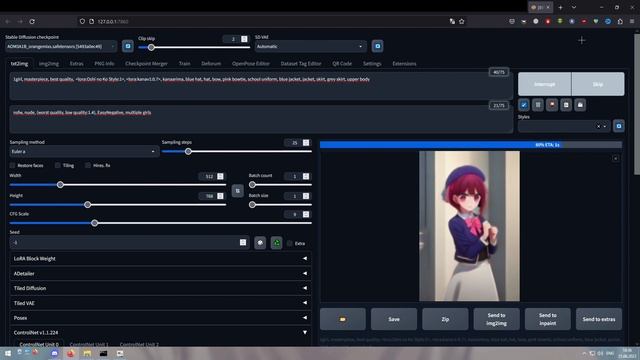Screen dimensions: 640x360
Task: Refresh the Stable Diffusion checkpoint list
Action: (128, 46)
